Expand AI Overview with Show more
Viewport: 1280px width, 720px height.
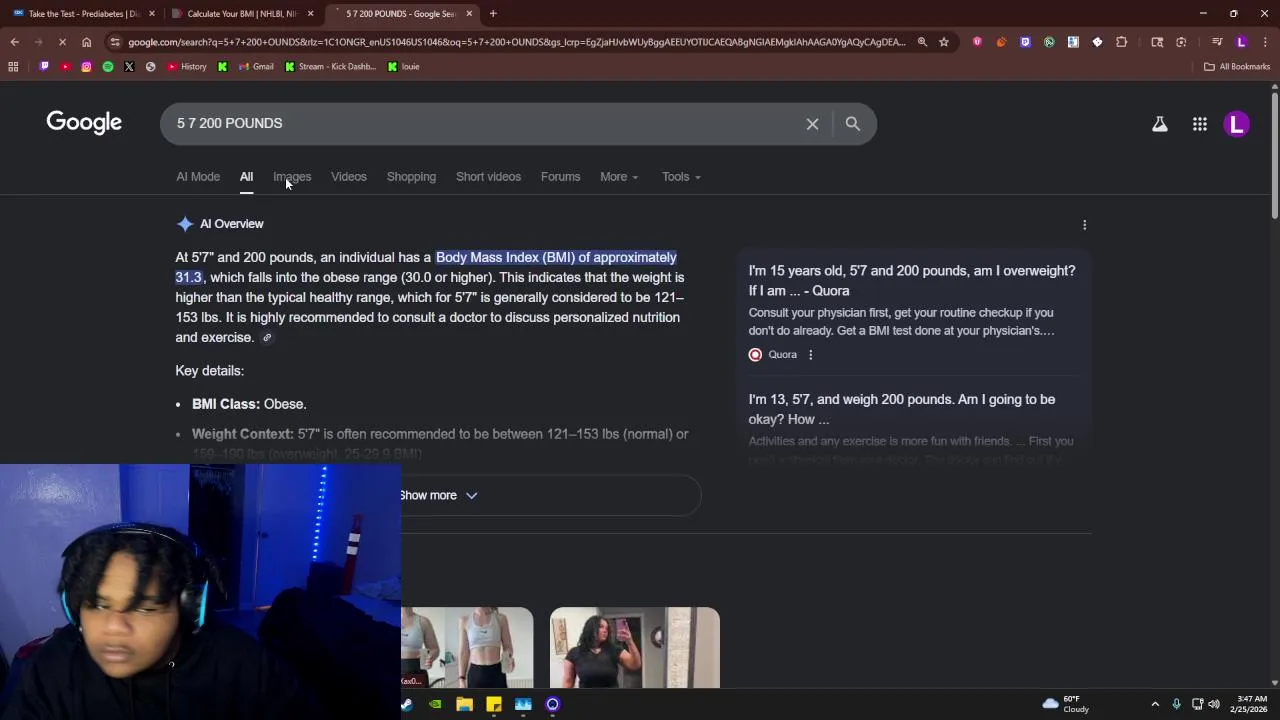pyautogui.click(x=439, y=496)
